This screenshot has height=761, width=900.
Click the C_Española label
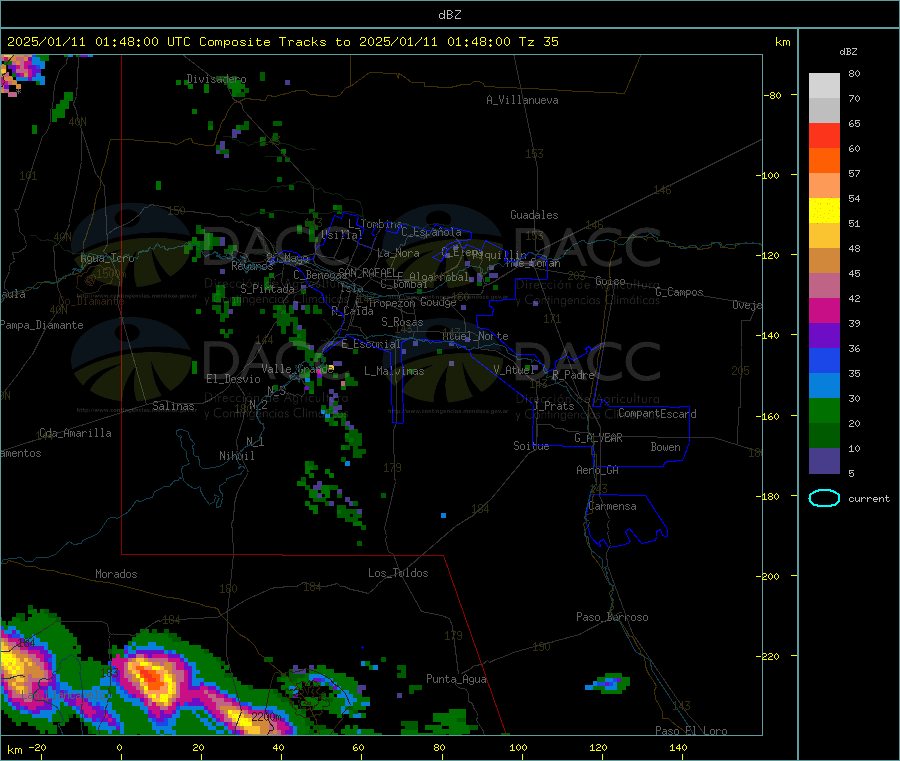(x=432, y=232)
